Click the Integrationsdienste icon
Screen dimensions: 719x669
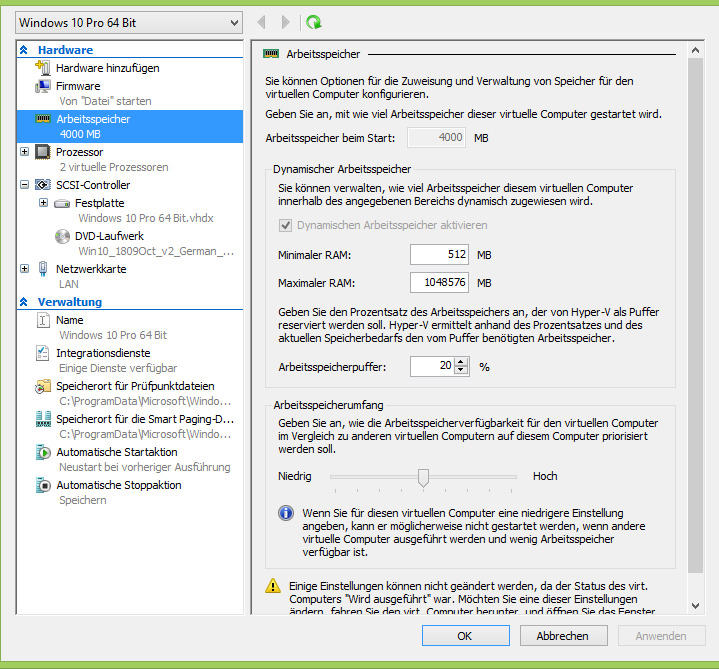coord(43,353)
